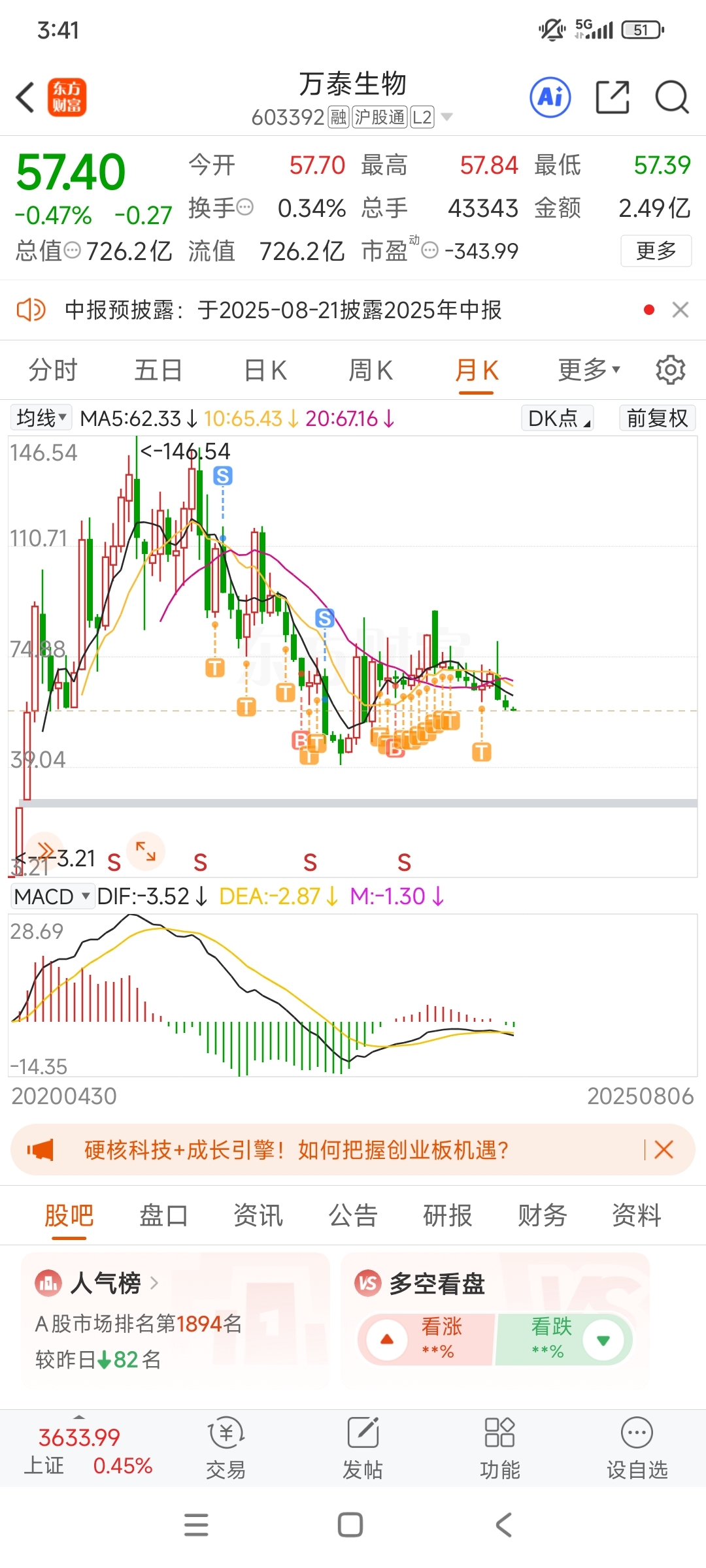
Task: Dismiss the 中报预披露 notice
Action: coord(681,310)
